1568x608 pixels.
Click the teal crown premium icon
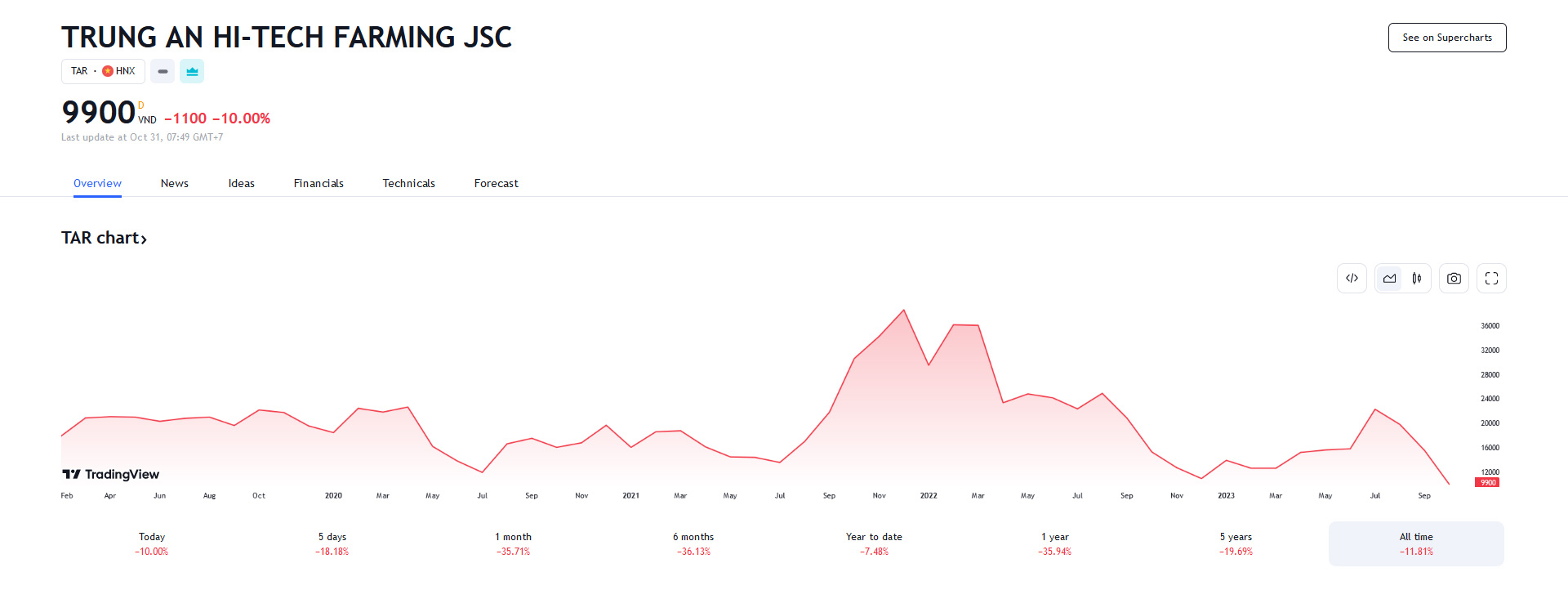tap(192, 71)
